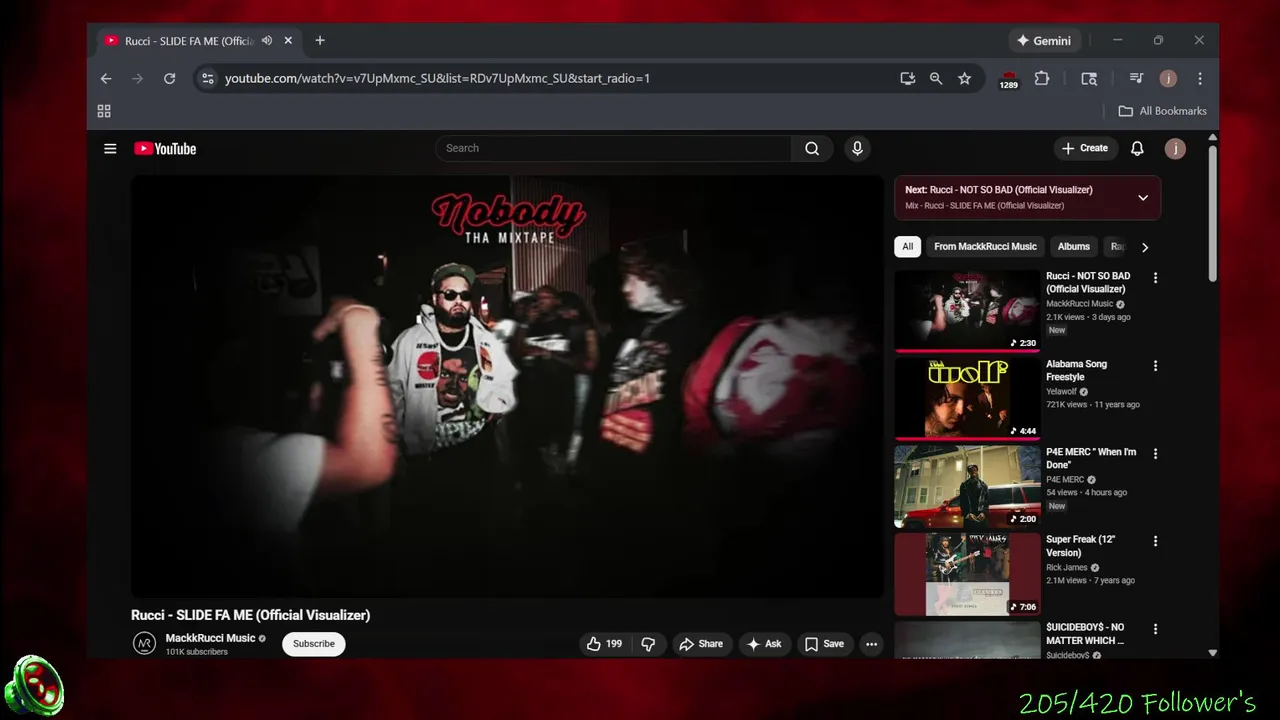This screenshot has width=1280, height=720.
Task: Expand the Mix playlist panel chevron
Action: [1143, 198]
